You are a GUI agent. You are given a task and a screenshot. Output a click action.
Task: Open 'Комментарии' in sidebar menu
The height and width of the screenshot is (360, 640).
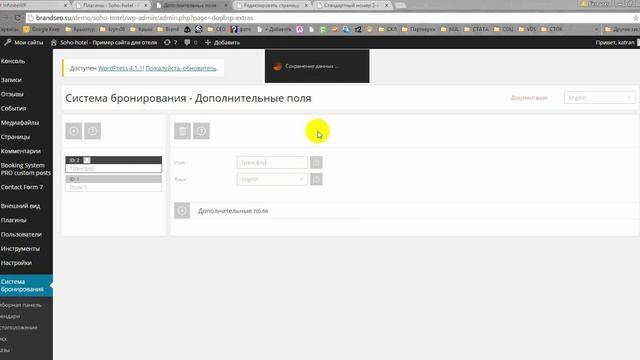pyautogui.click(x=21, y=151)
